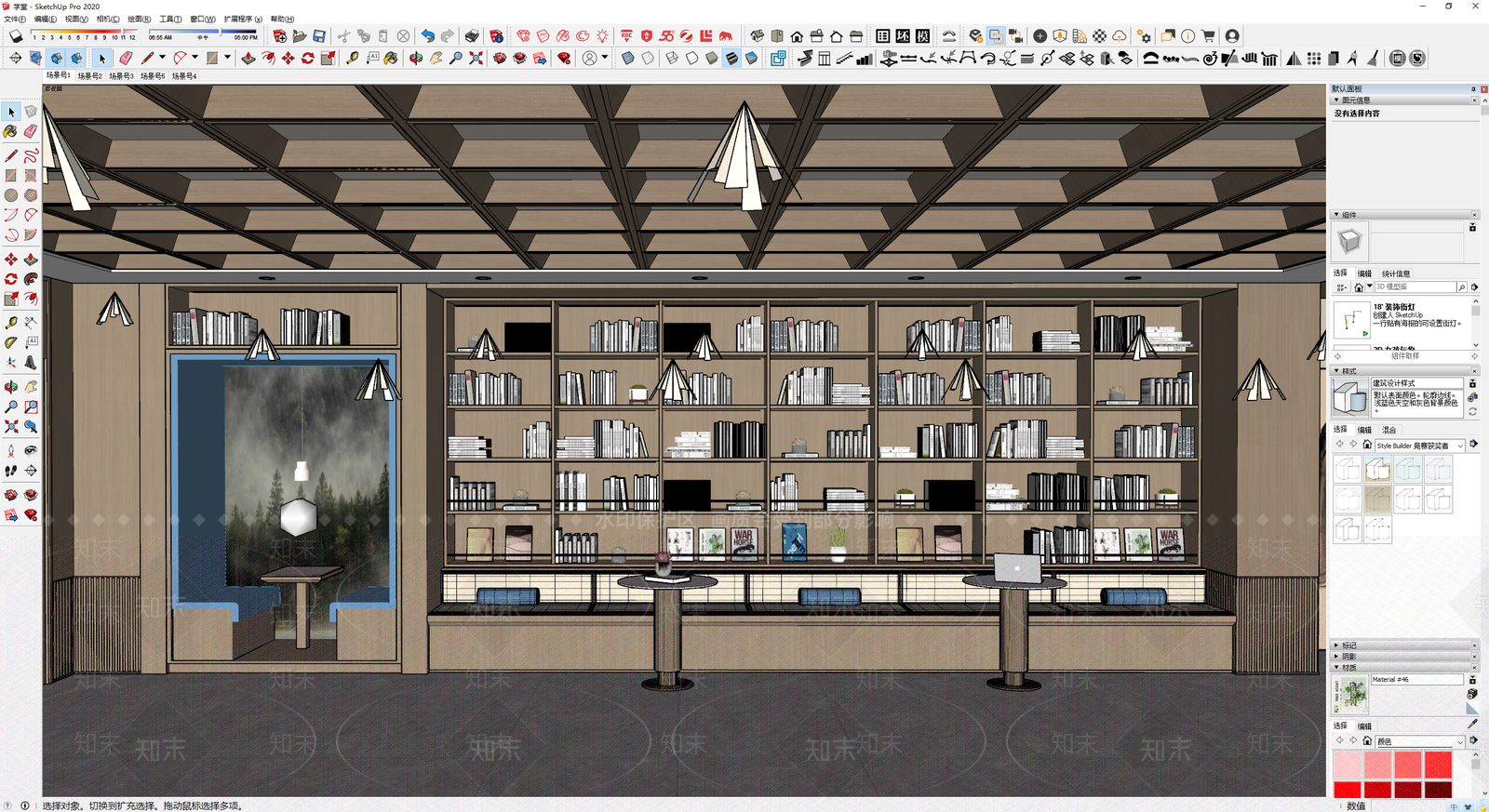Open the 文件(F) menu
The width and height of the screenshot is (1489, 812).
click(15, 19)
